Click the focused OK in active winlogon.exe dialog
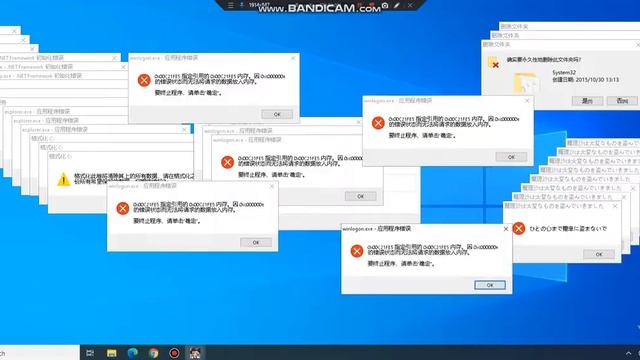The width and height of the screenshot is (640, 360). [x=490, y=285]
